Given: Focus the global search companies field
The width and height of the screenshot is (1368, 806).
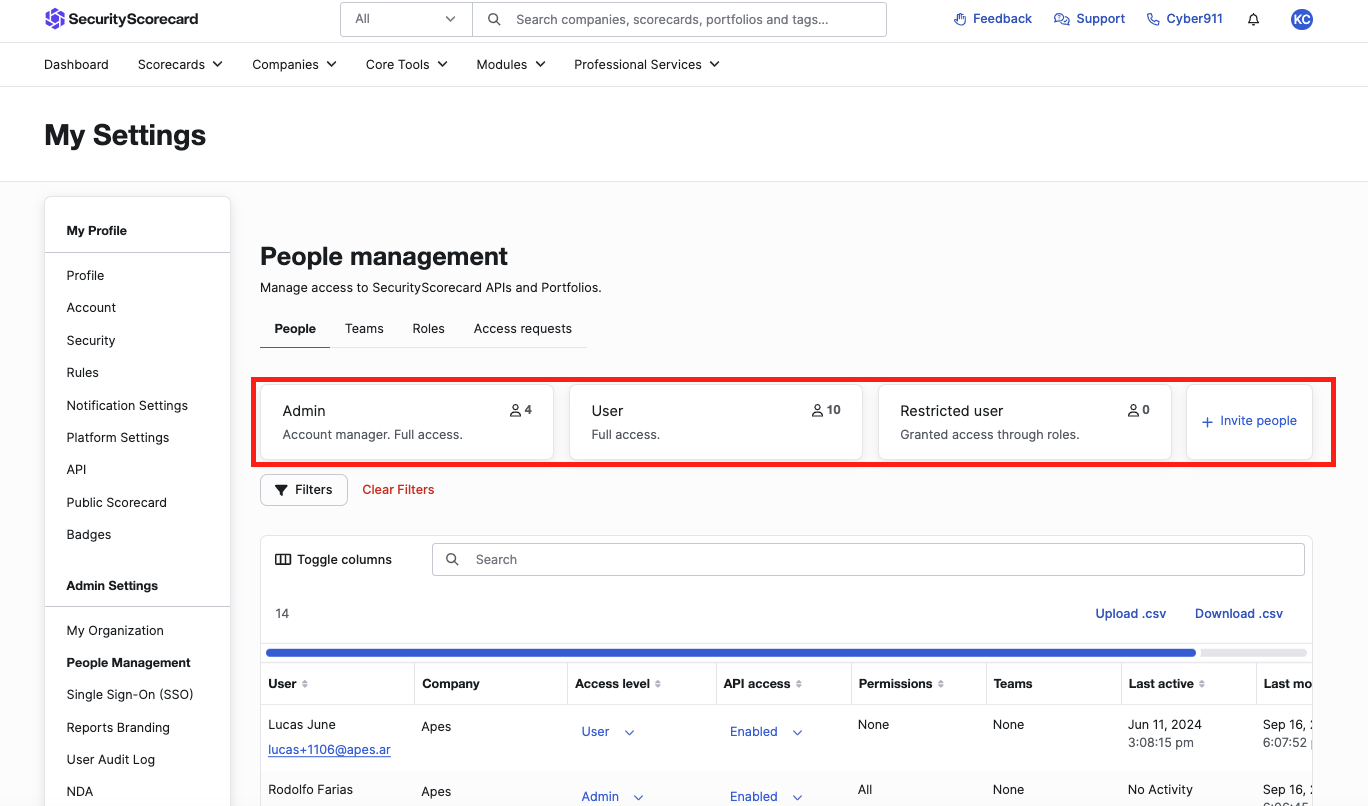Looking at the screenshot, I should tap(680, 19).
